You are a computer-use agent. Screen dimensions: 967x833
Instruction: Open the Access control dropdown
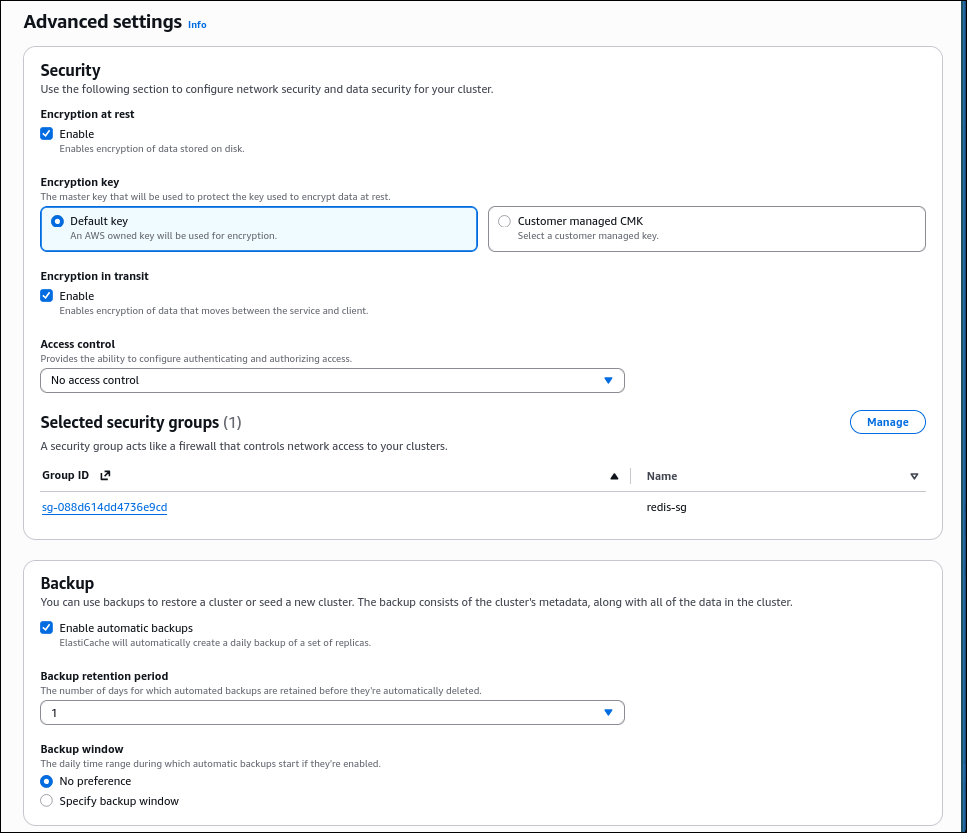pos(332,380)
